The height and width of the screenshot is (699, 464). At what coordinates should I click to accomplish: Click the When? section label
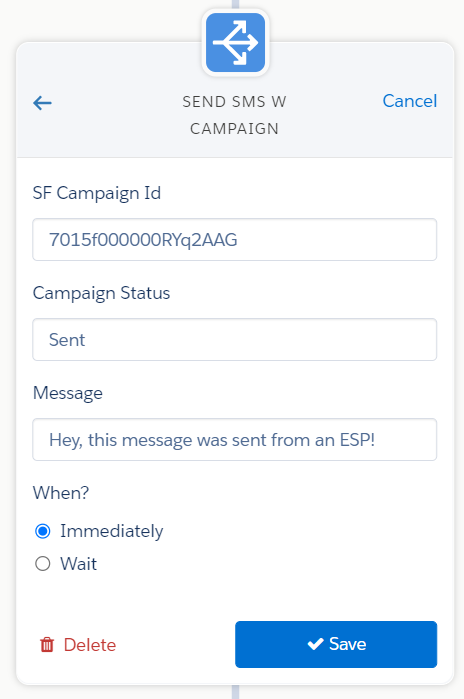pos(61,493)
